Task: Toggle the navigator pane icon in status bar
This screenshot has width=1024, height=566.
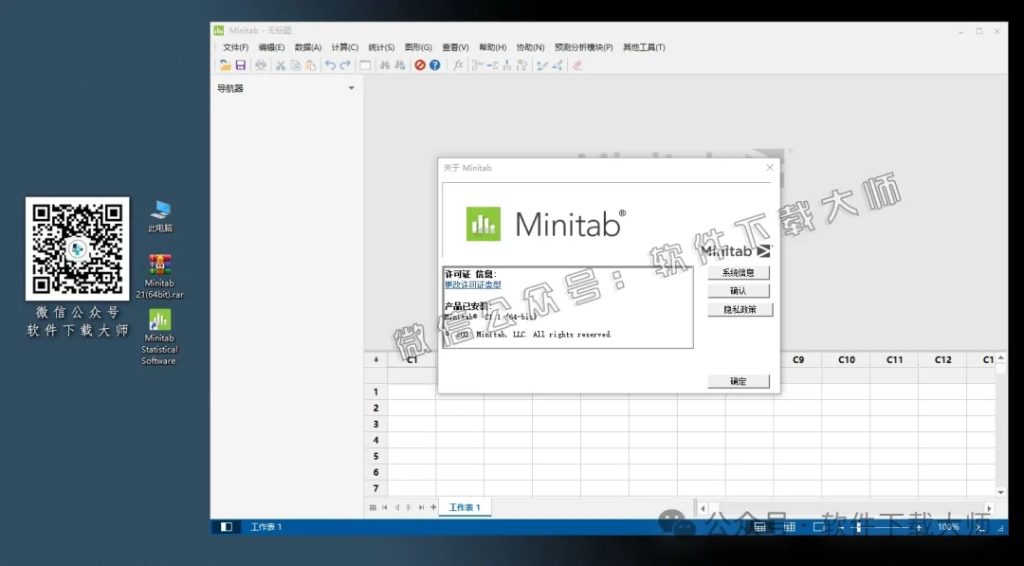Action: tap(227, 527)
